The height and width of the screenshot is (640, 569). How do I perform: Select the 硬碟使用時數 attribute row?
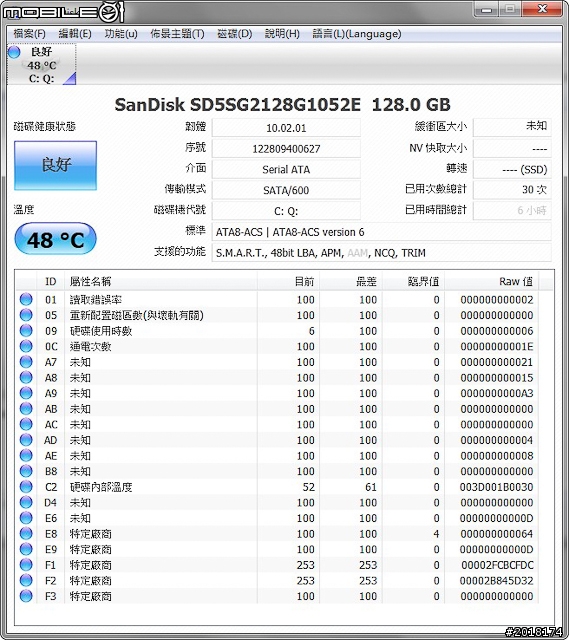coord(278,331)
